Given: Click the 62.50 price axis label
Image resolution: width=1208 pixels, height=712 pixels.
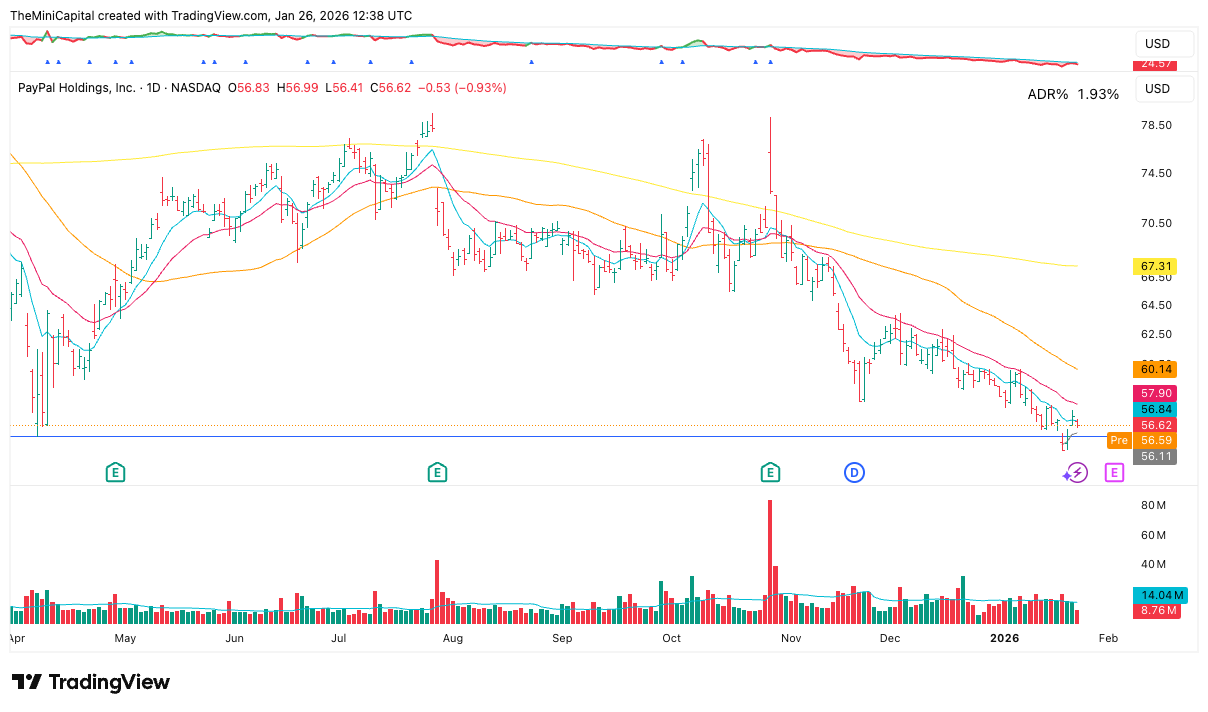Looking at the screenshot, I should point(1157,334).
